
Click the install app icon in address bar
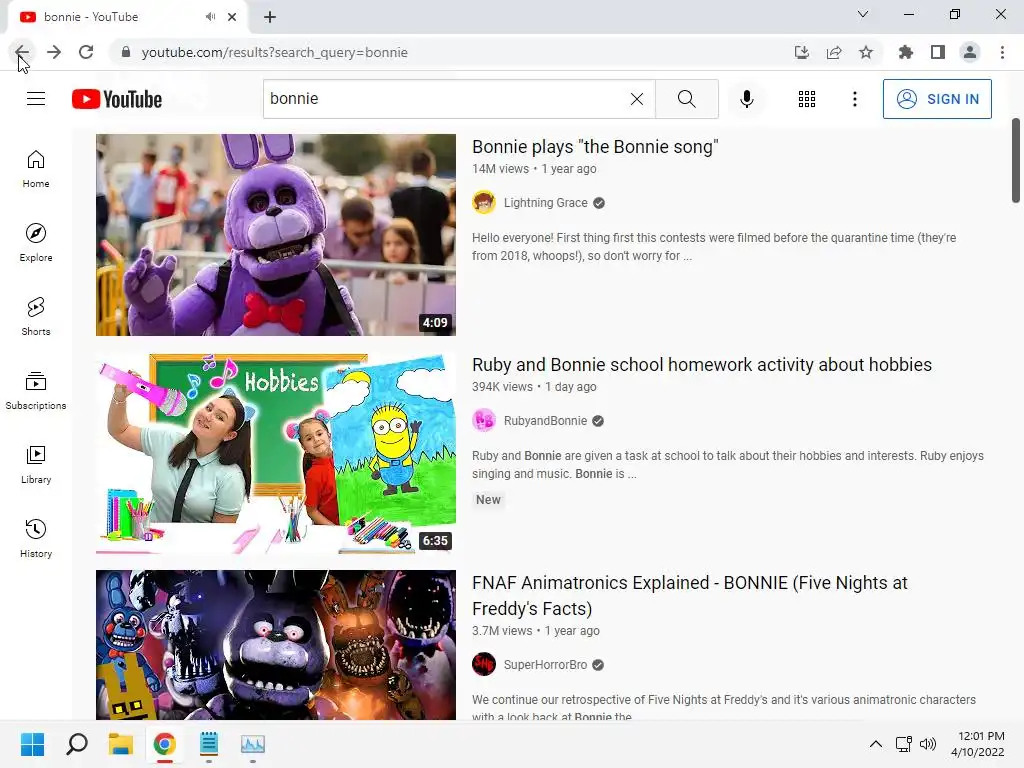pyautogui.click(x=801, y=52)
